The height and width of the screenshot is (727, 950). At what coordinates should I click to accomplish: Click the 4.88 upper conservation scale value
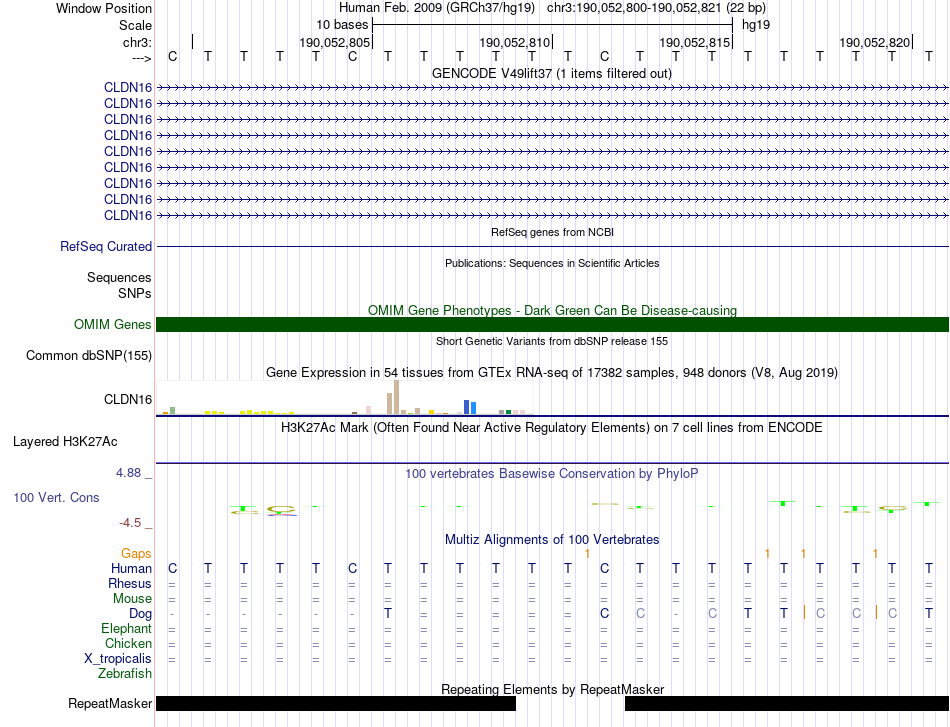coord(128,473)
